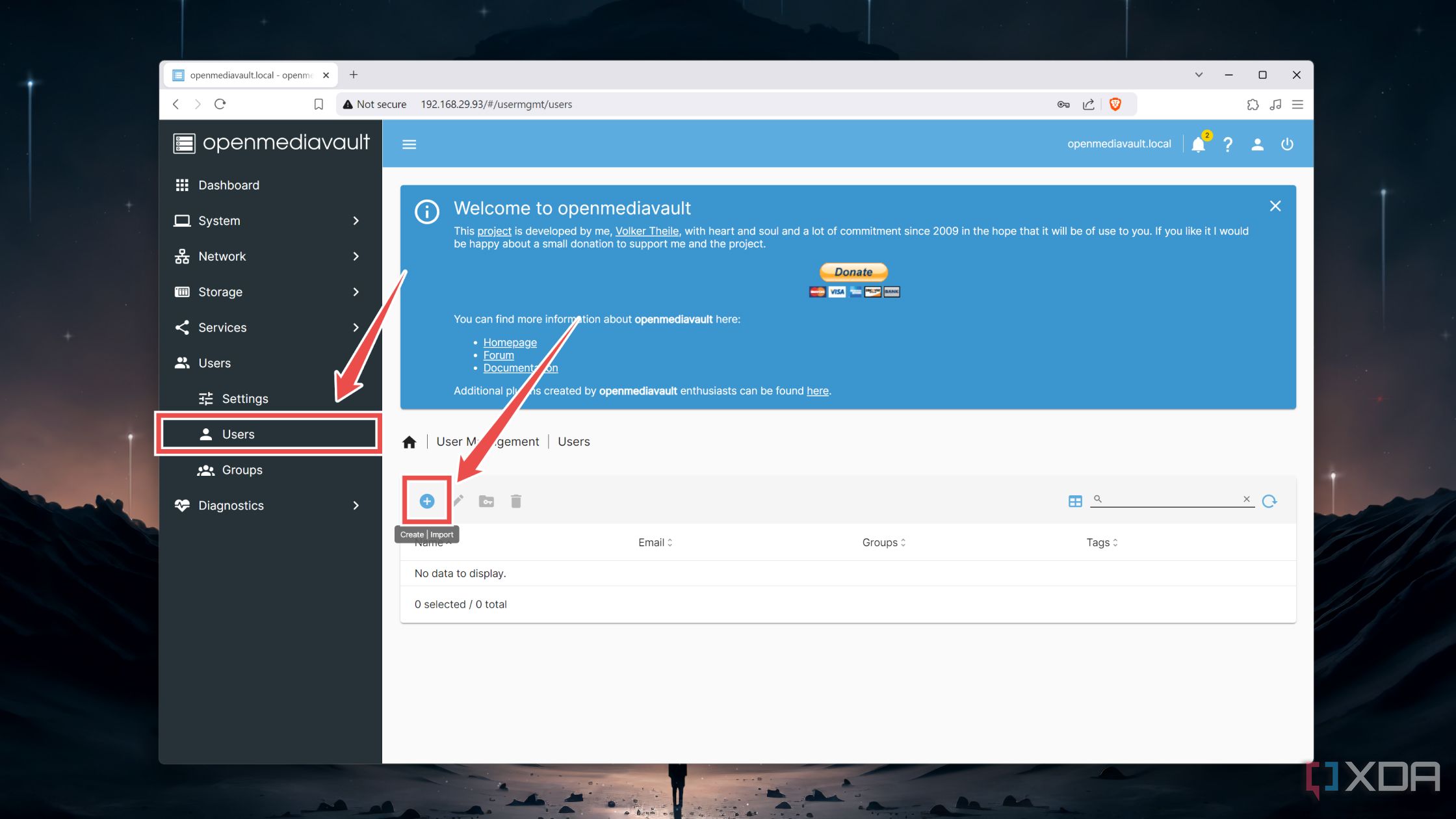Click the notifications bell icon

pos(1198,144)
